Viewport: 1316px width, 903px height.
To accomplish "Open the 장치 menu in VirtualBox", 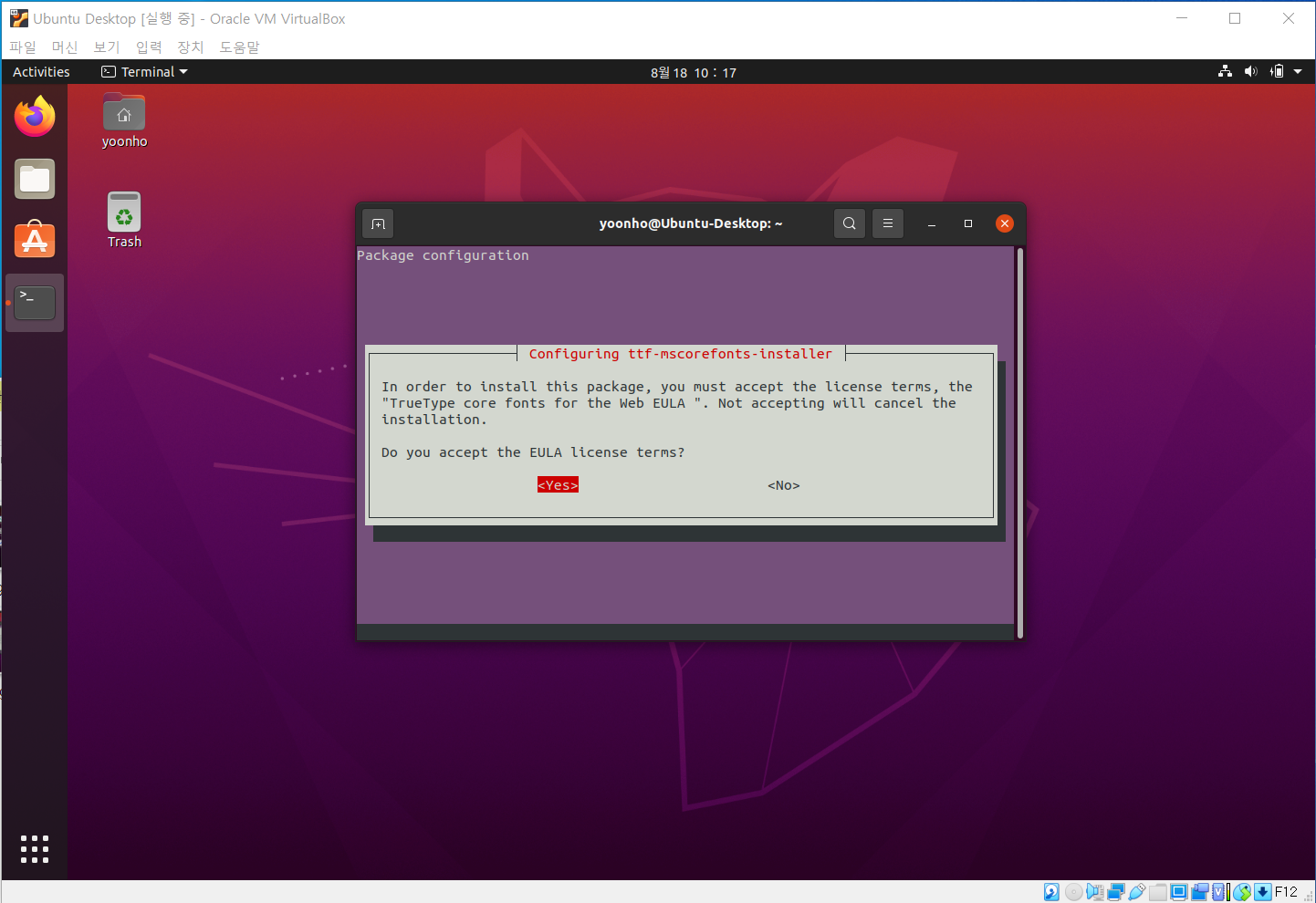I will [191, 47].
